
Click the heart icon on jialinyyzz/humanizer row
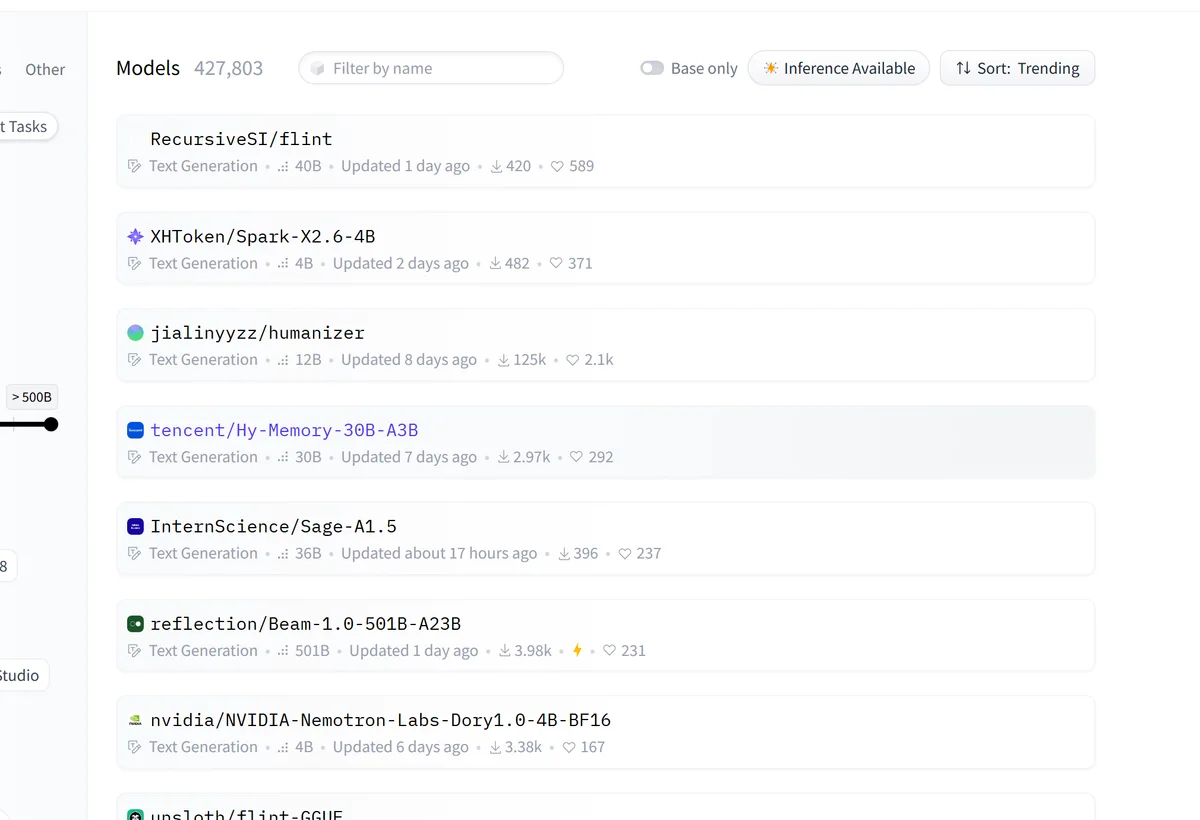point(573,360)
